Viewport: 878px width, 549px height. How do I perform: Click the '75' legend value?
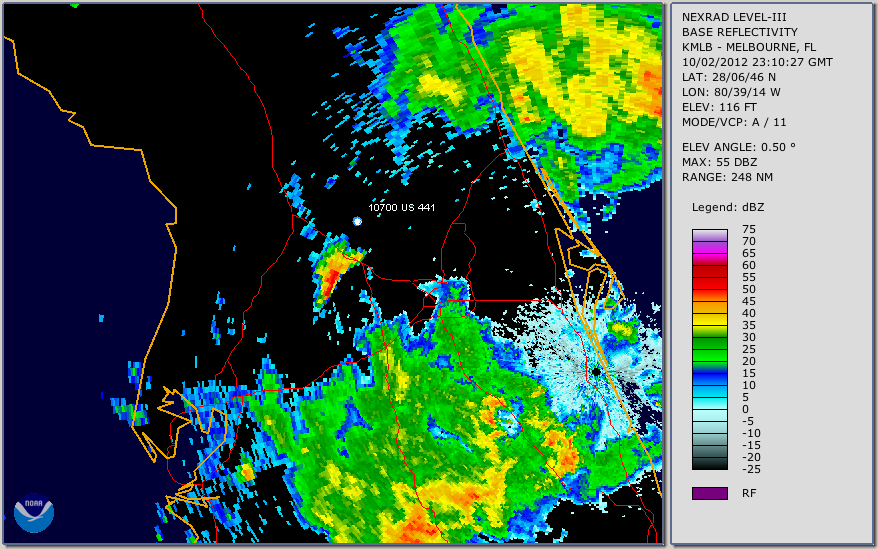pos(749,229)
